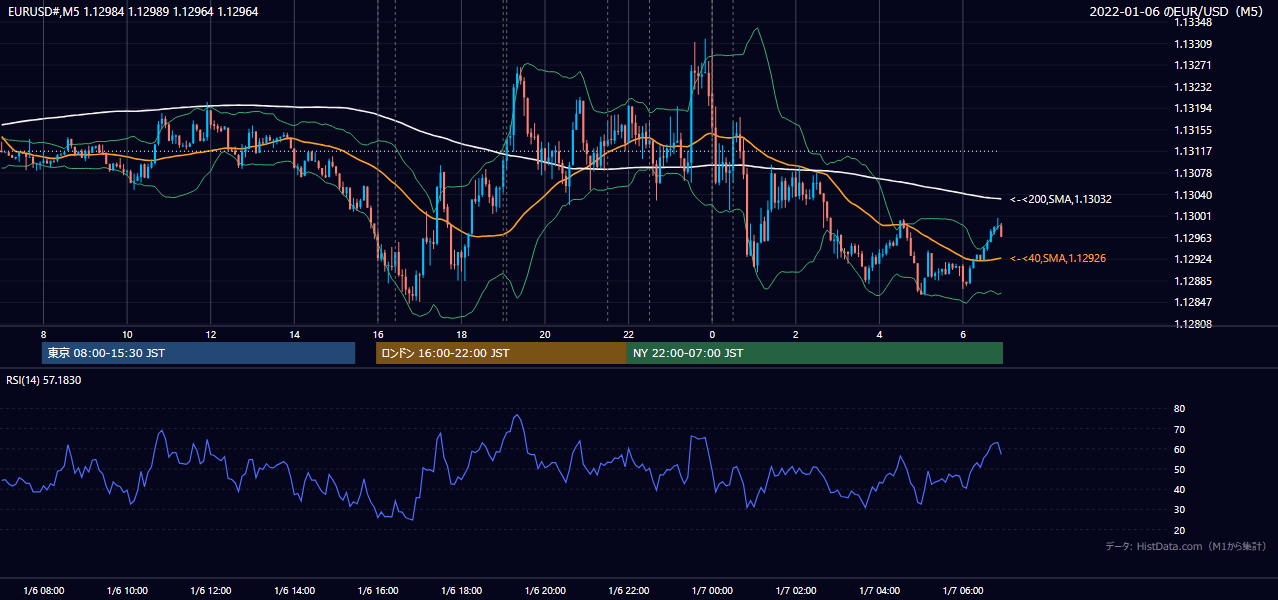Click the 1.12847 price axis label
Image resolution: width=1278 pixels, height=600 pixels.
[x=1193, y=302]
